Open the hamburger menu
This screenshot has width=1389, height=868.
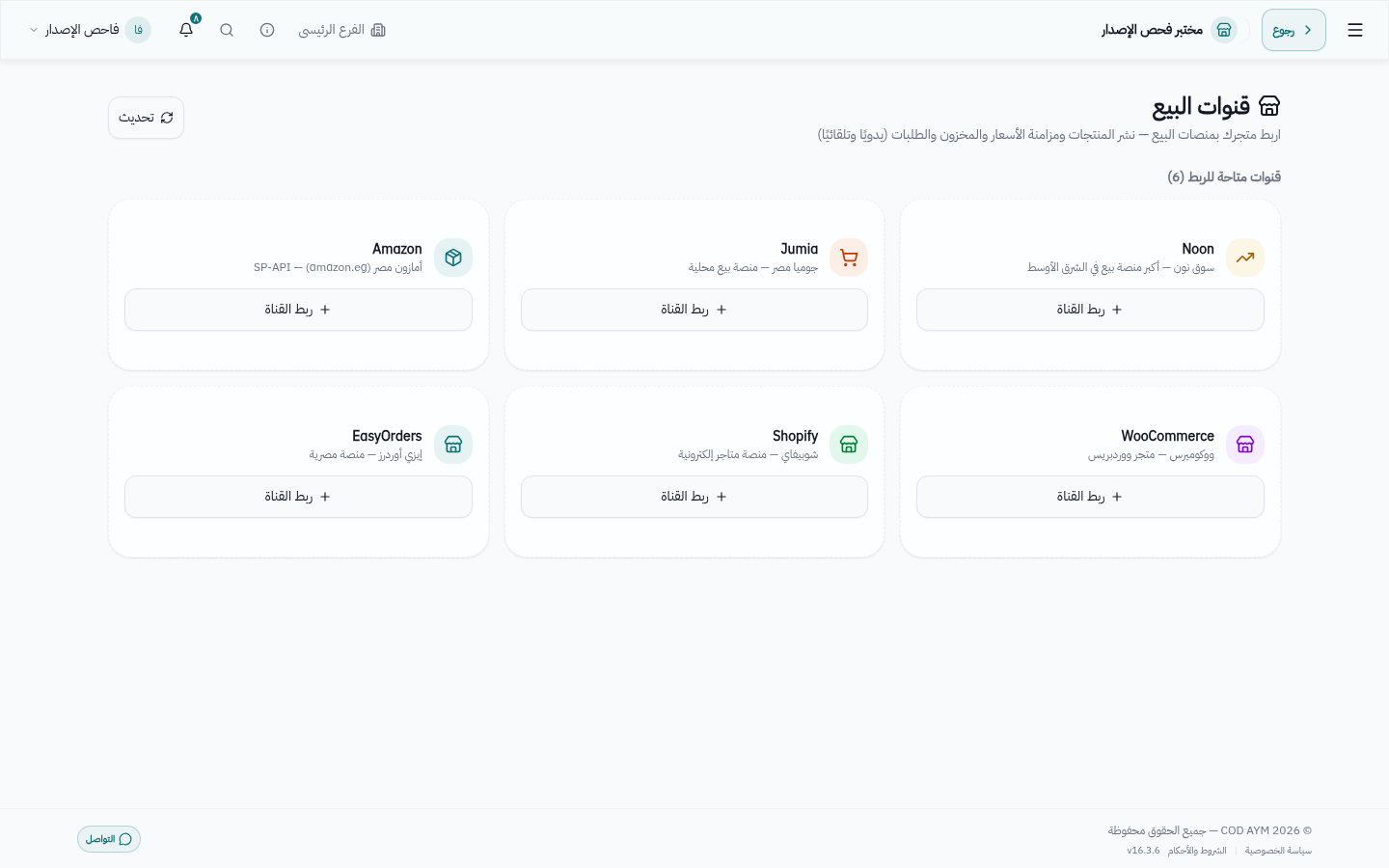tap(1355, 30)
